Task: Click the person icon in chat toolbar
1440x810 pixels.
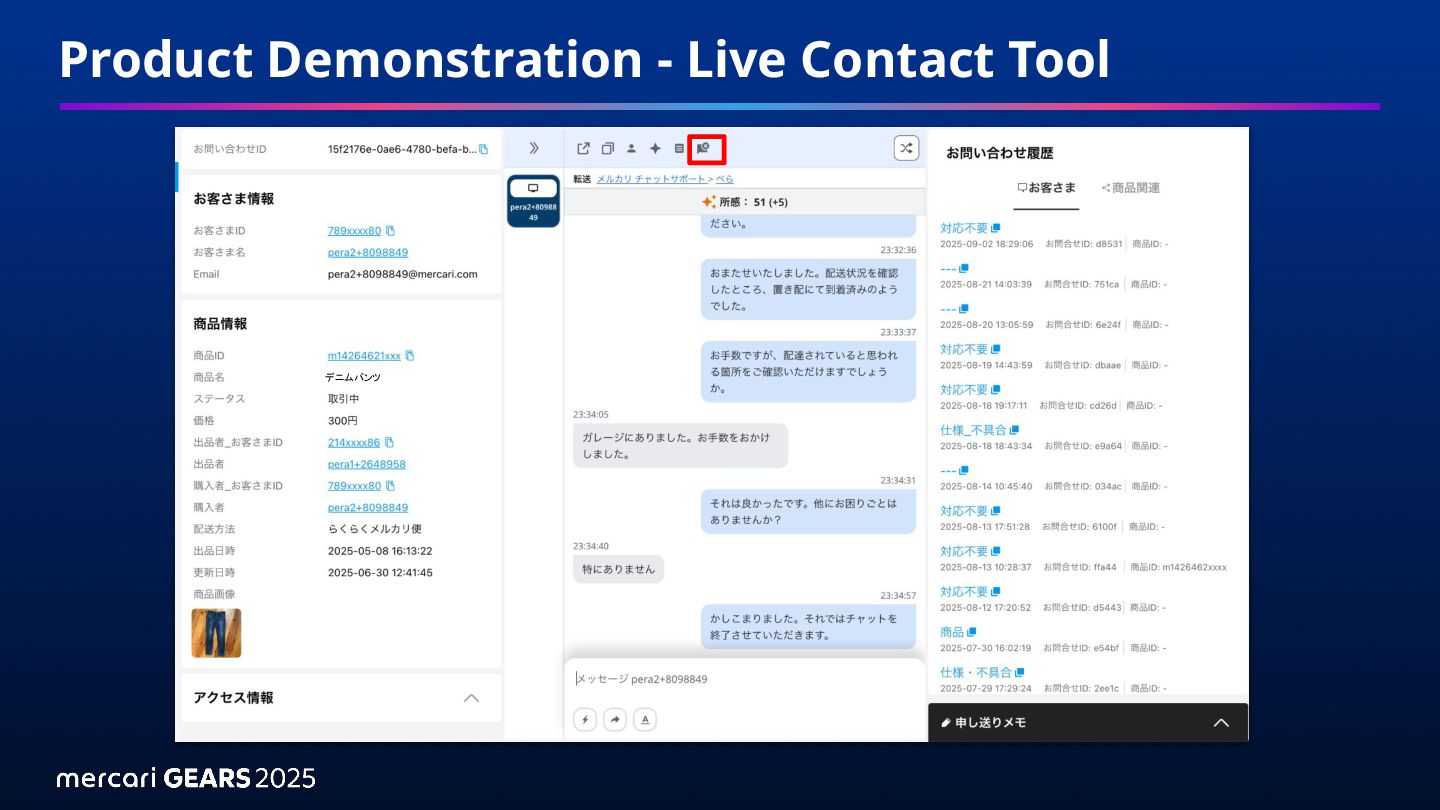Action: tap(631, 148)
